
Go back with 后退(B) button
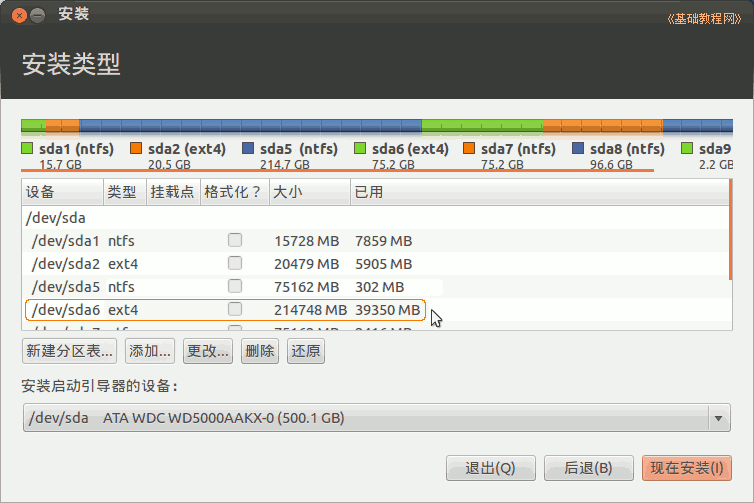tap(589, 468)
